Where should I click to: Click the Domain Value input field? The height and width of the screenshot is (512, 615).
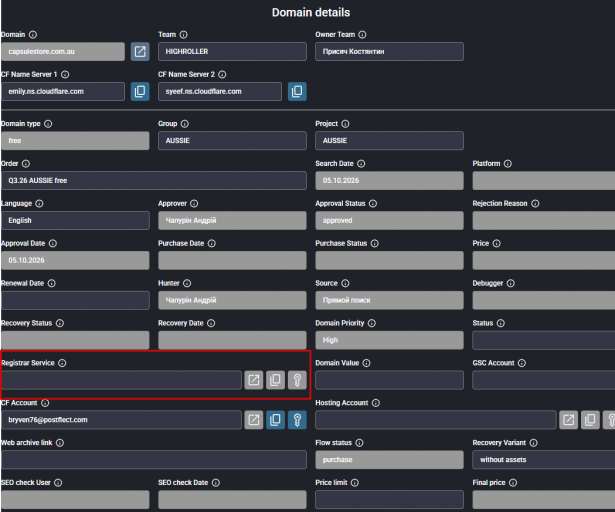389,380
